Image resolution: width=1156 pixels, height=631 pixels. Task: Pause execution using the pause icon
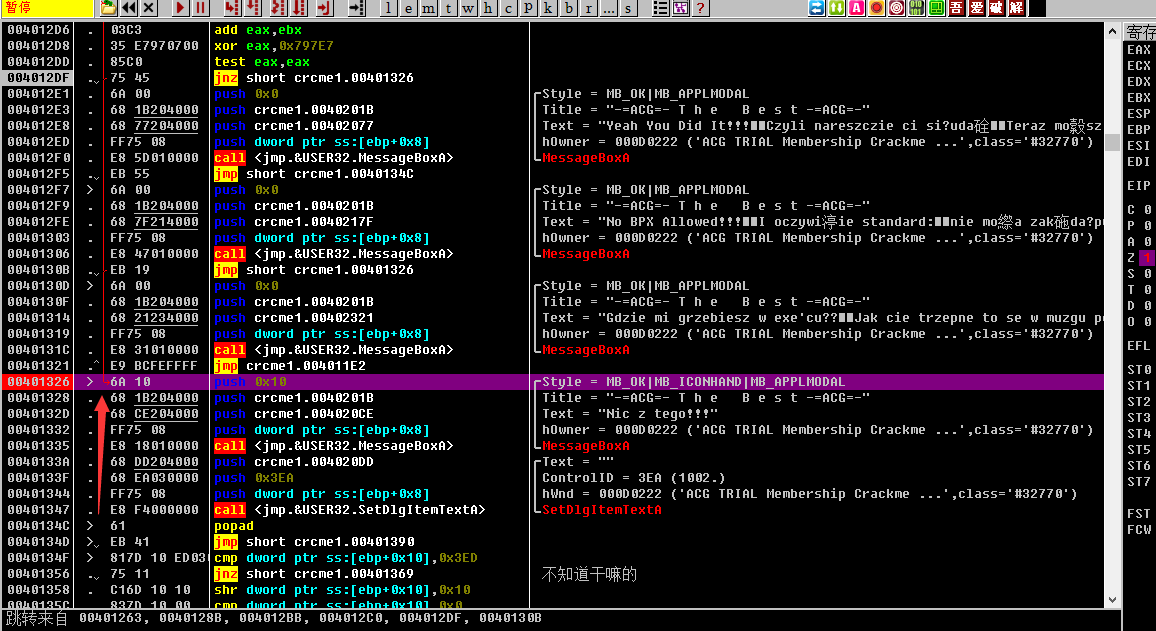point(201,9)
